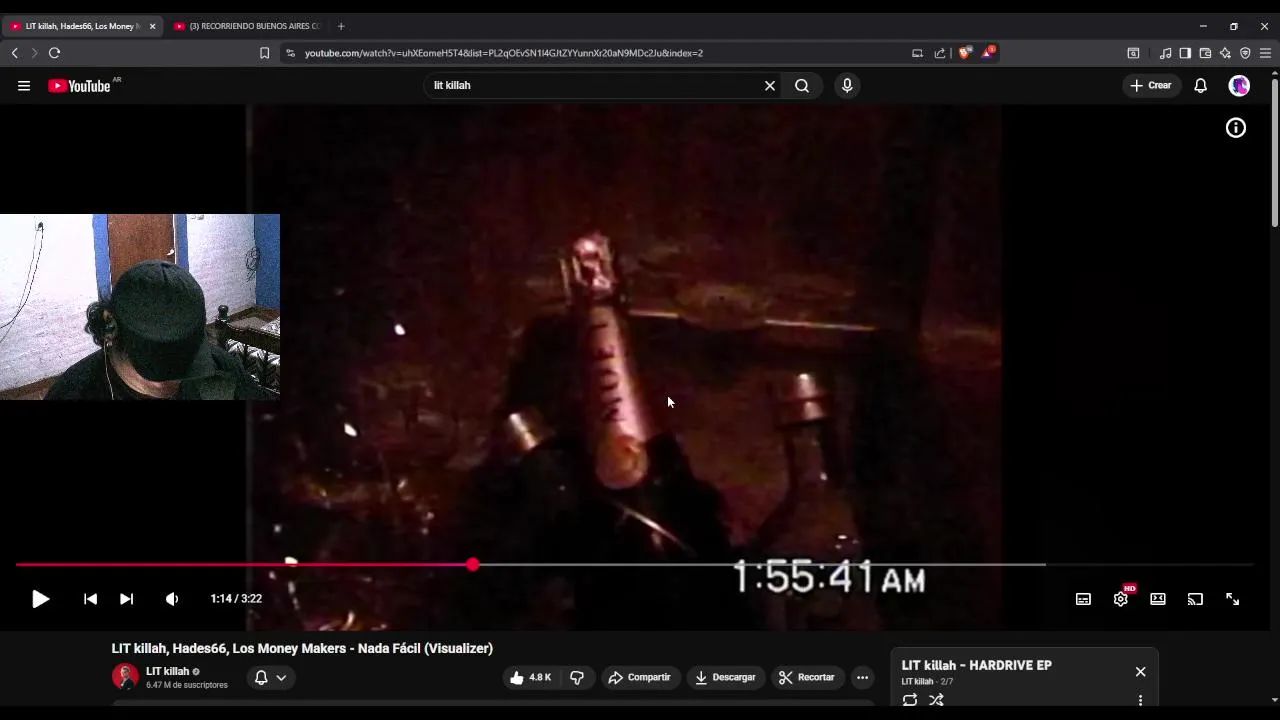The height and width of the screenshot is (720, 1280).
Task: Show video info cards icon
Action: tap(1236, 128)
